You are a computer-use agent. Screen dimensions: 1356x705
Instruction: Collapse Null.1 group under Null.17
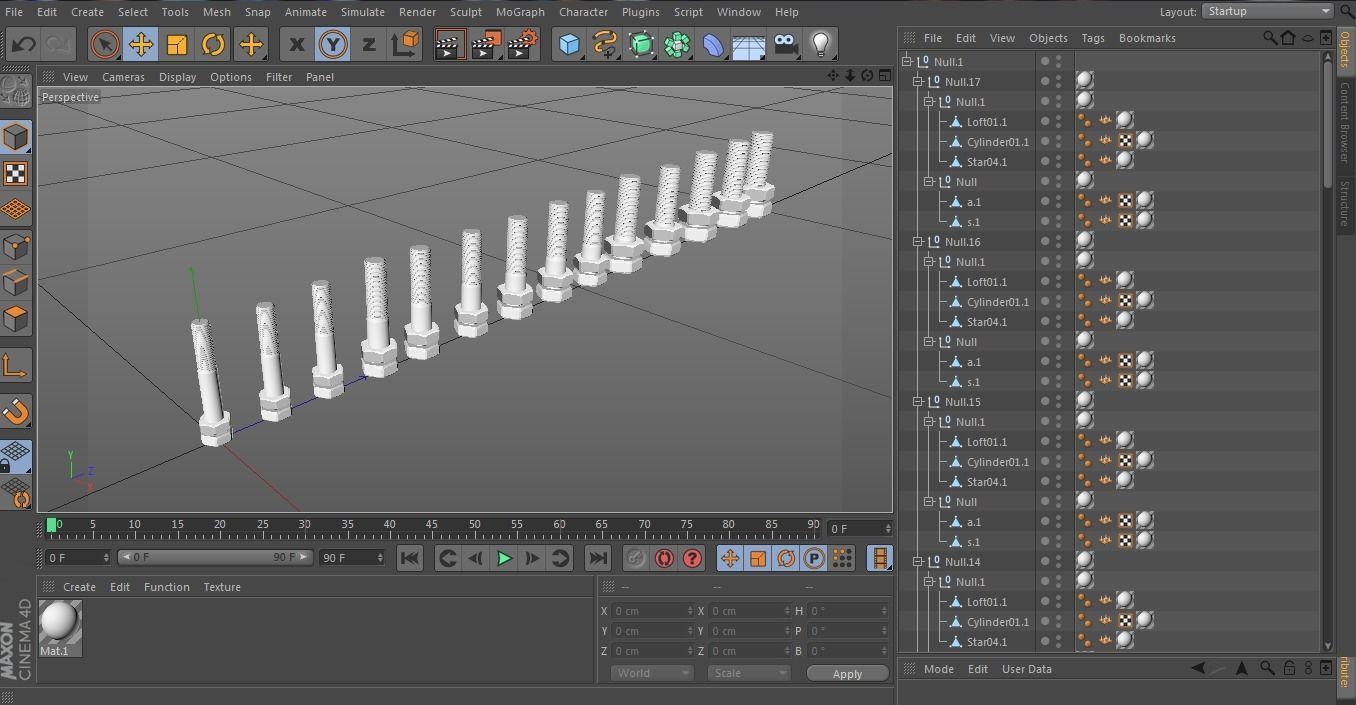click(928, 102)
